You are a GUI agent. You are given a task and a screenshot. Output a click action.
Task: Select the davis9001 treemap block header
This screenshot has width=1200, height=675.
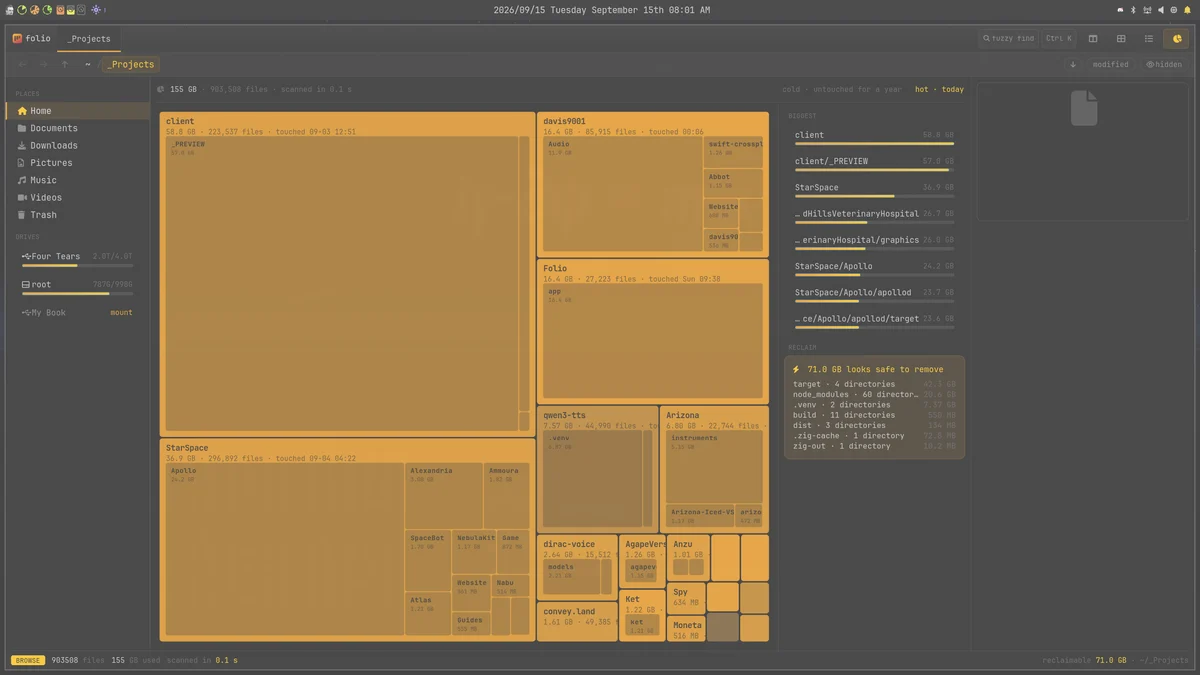(x=652, y=126)
